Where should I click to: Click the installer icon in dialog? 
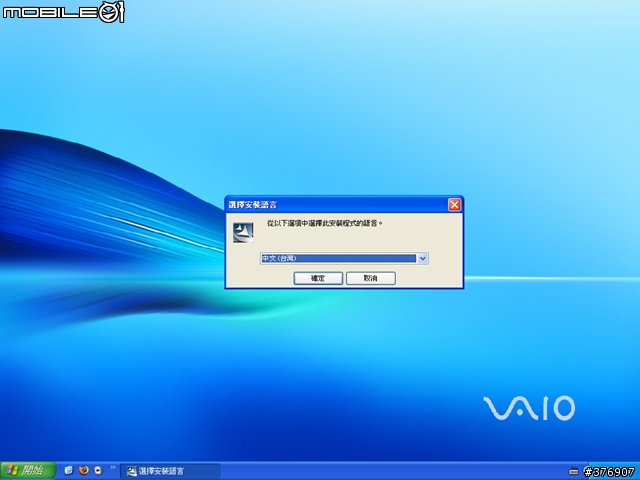[x=243, y=233]
